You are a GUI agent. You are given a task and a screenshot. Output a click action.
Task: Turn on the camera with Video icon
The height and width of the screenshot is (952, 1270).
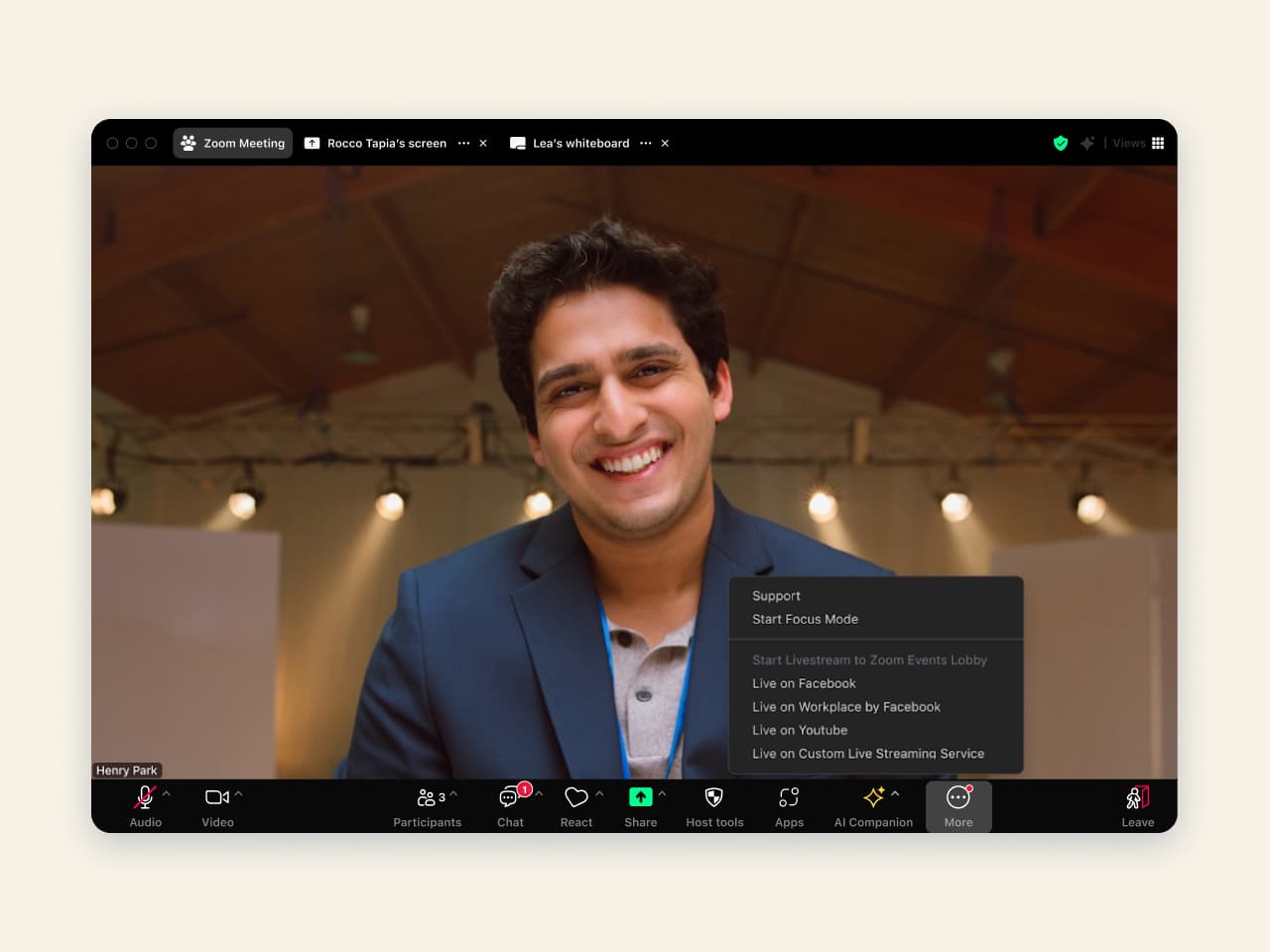(x=216, y=798)
